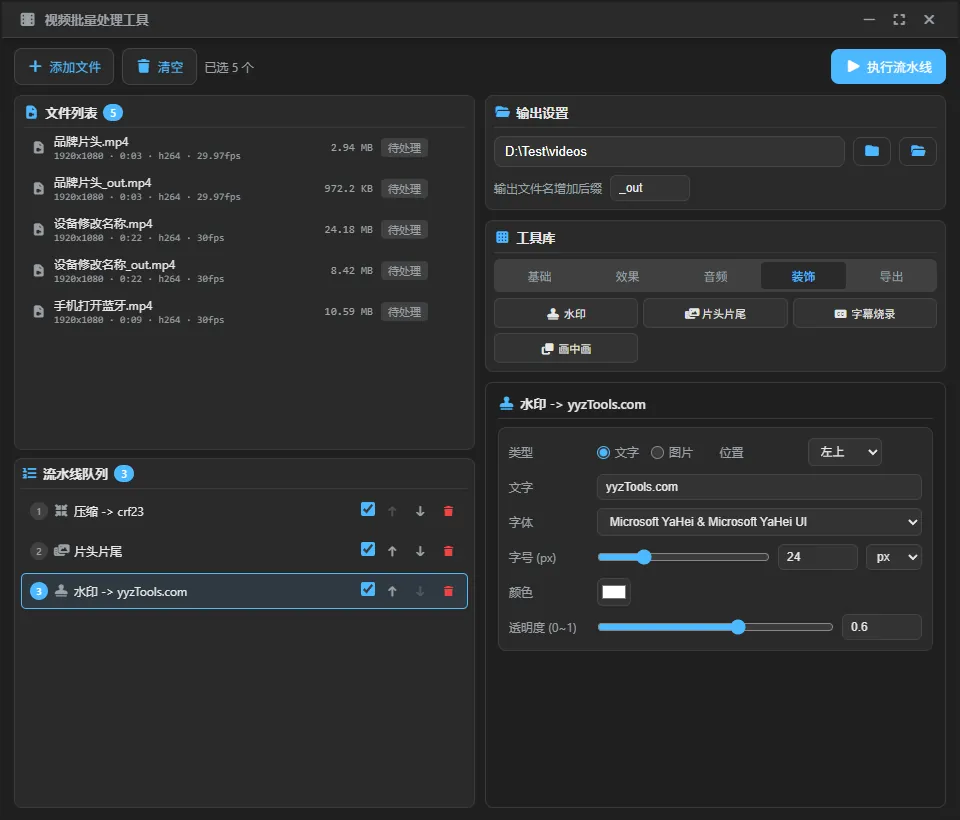Viewport: 960px width, 820px height.
Task: Browse for output folder icon
Action: pos(872,151)
